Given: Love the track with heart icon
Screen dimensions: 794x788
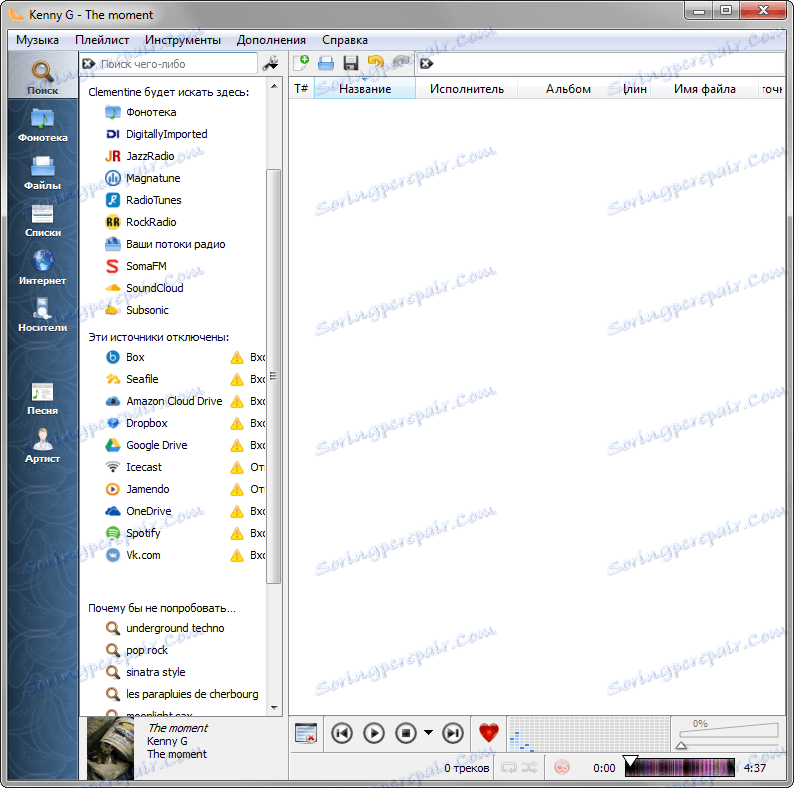Looking at the screenshot, I should [489, 733].
